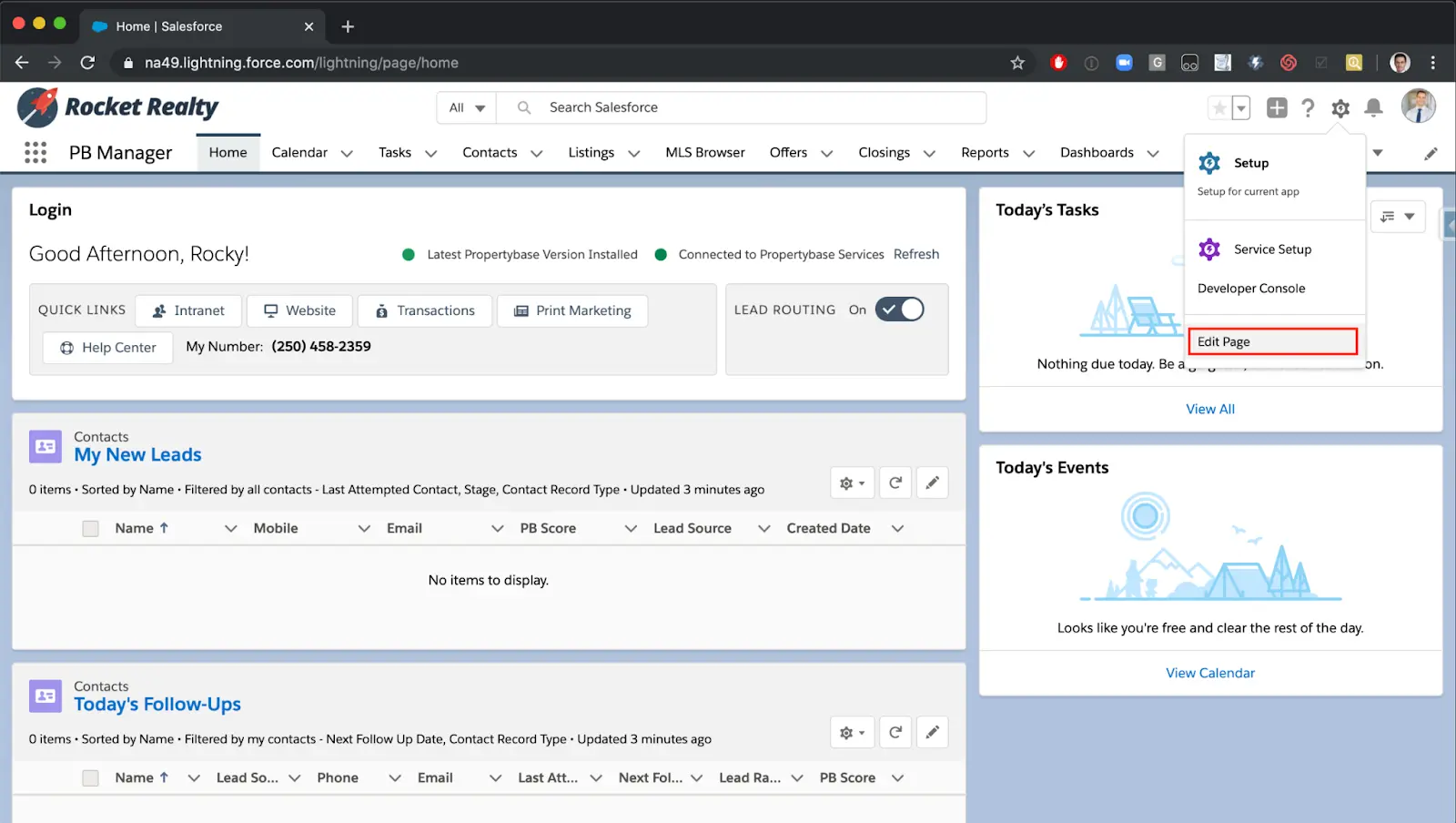This screenshot has width=1456, height=823.
Task: Open Developer Console from the menu
Action: point(1251,289)
